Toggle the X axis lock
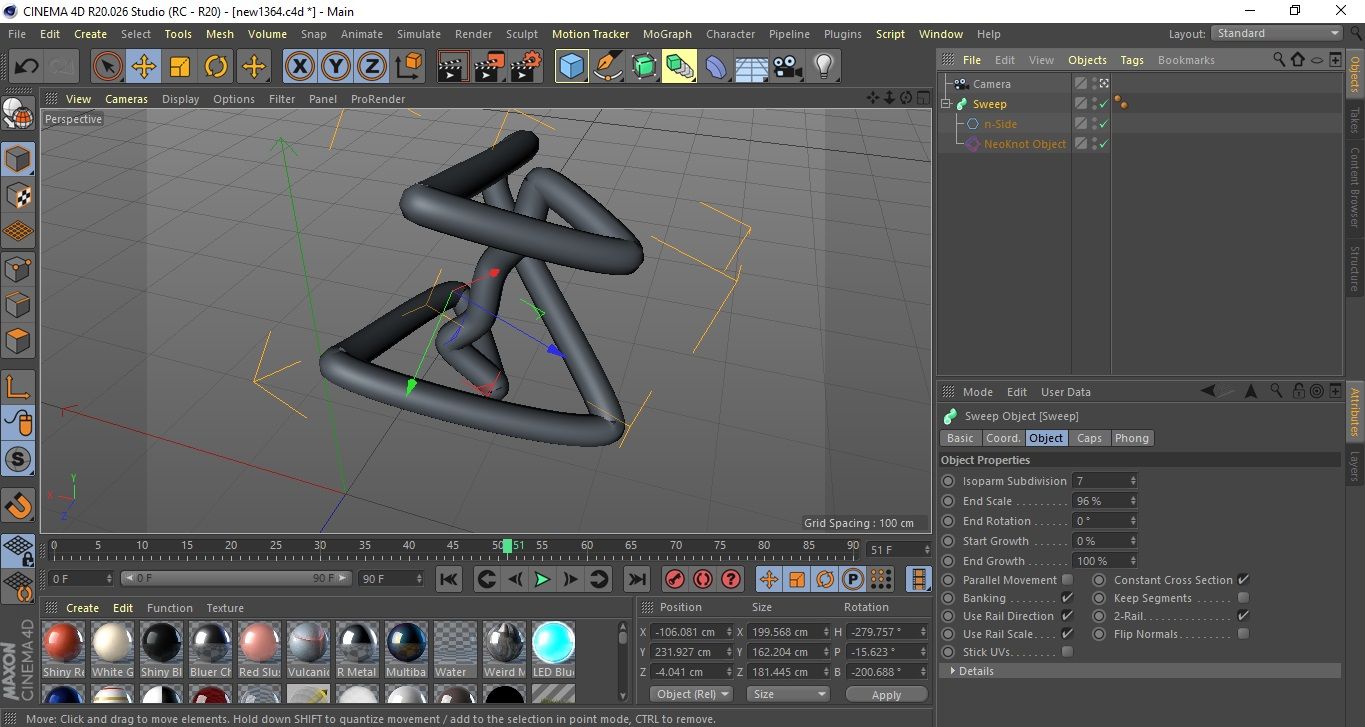The height and width of the screenshot is (727, 1365). point(299,67)
